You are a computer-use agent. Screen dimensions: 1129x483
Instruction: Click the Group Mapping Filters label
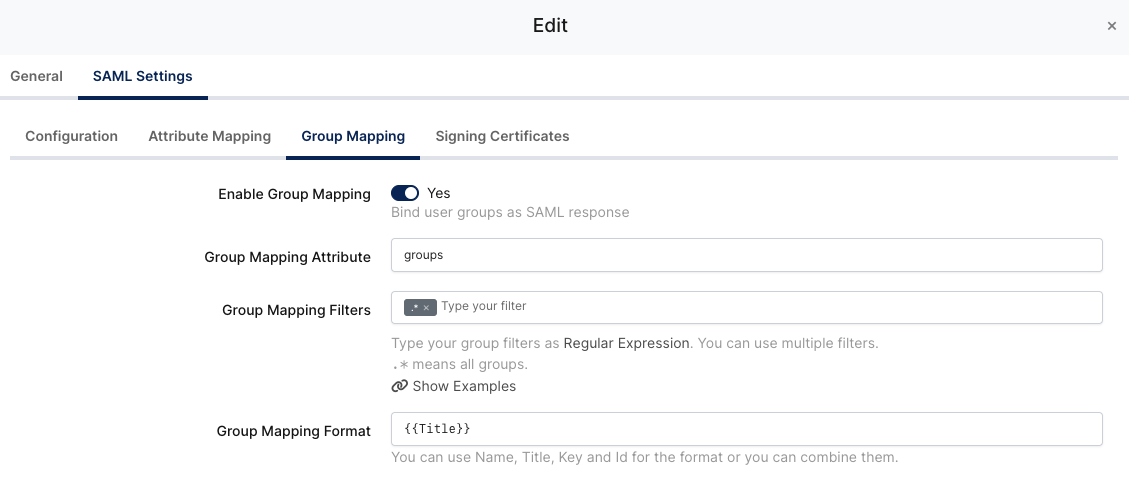point(296,310)
